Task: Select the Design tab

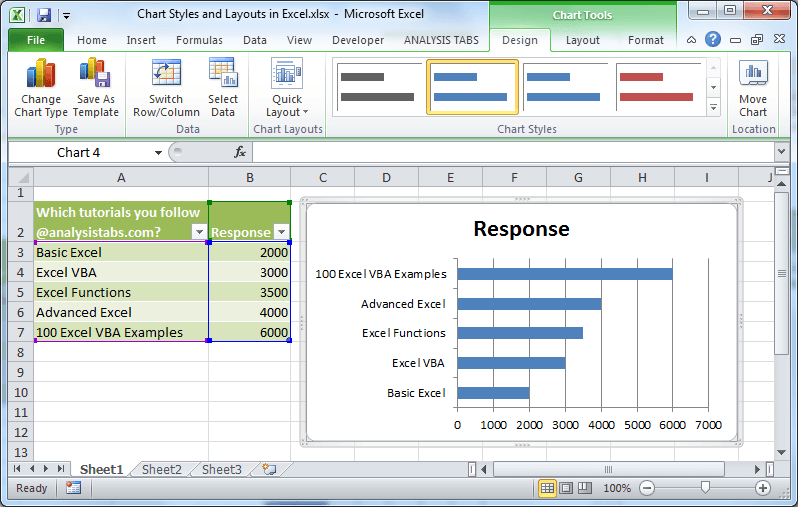Action: [x=519, y=40]
